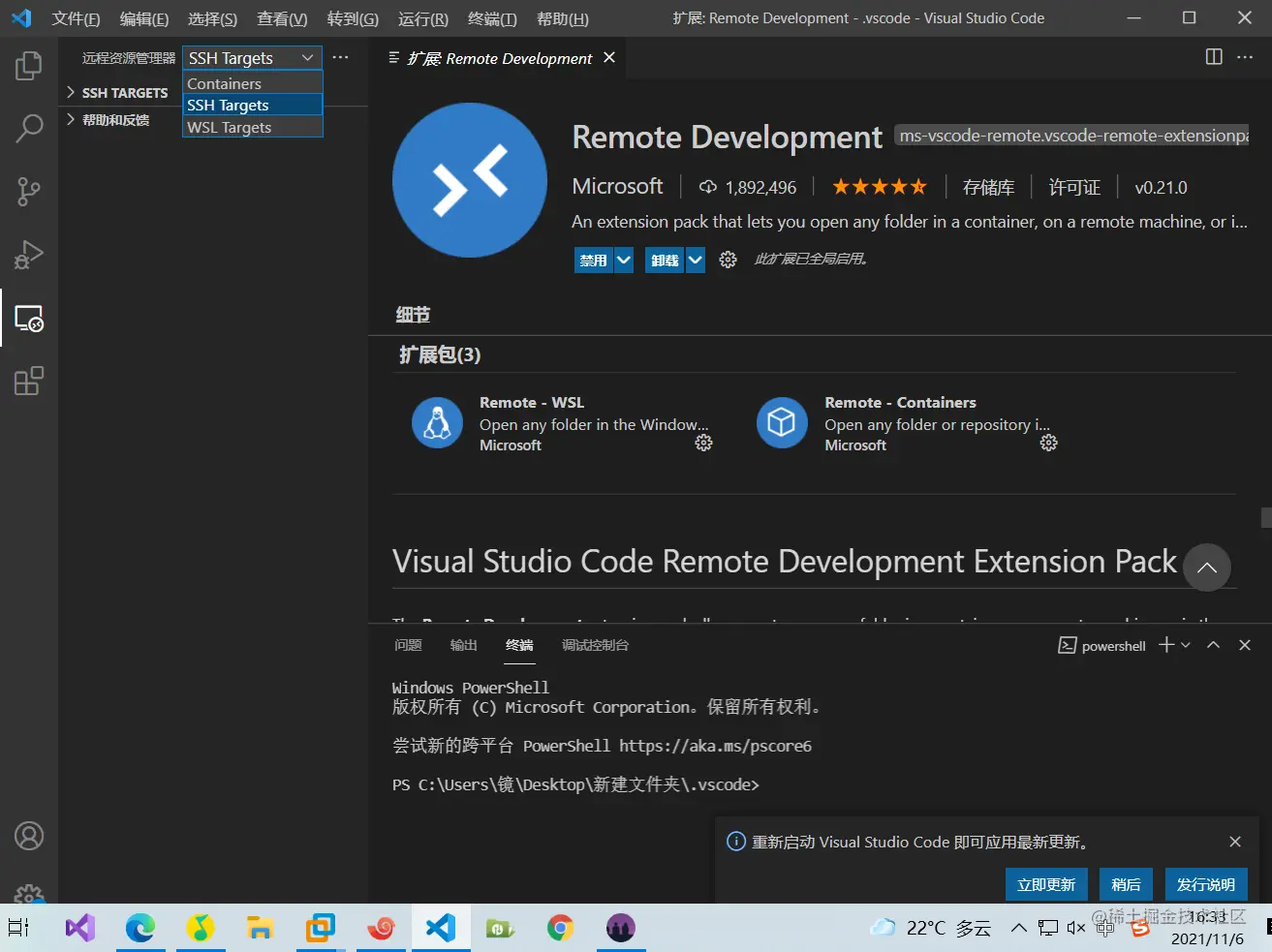This screenshot has height=952, width=1272.
Task: Open the 转到(G) menu
Action: 353,18
